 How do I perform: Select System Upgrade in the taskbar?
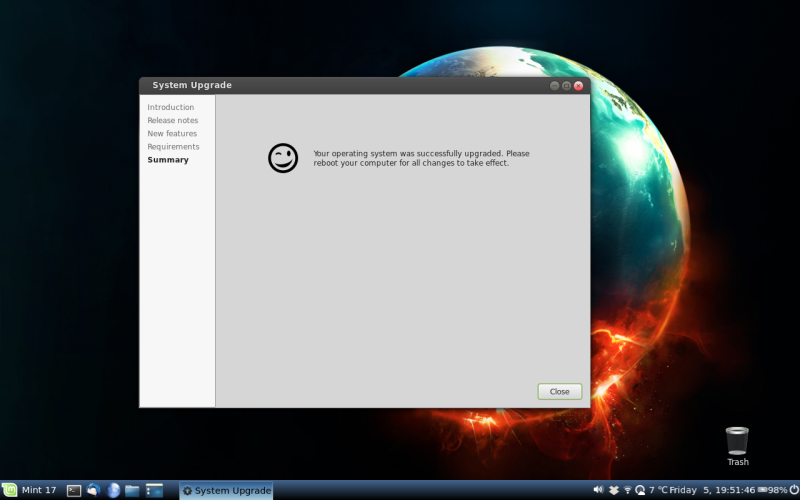coord(226,490)
